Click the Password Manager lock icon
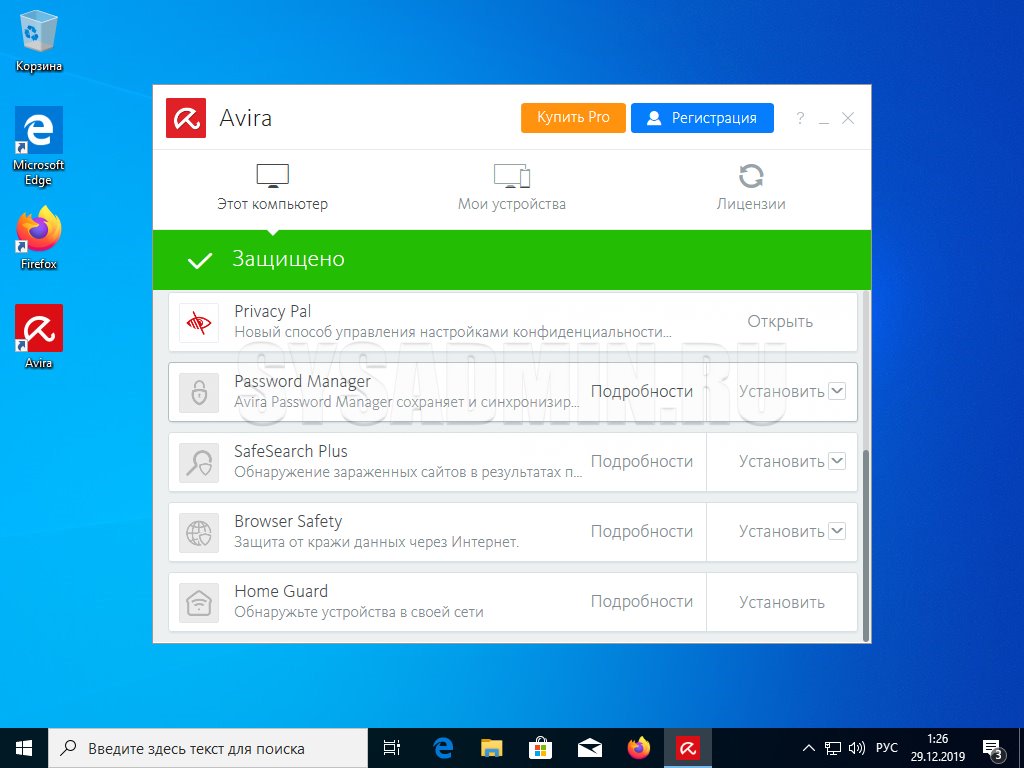 pos(199,392)
